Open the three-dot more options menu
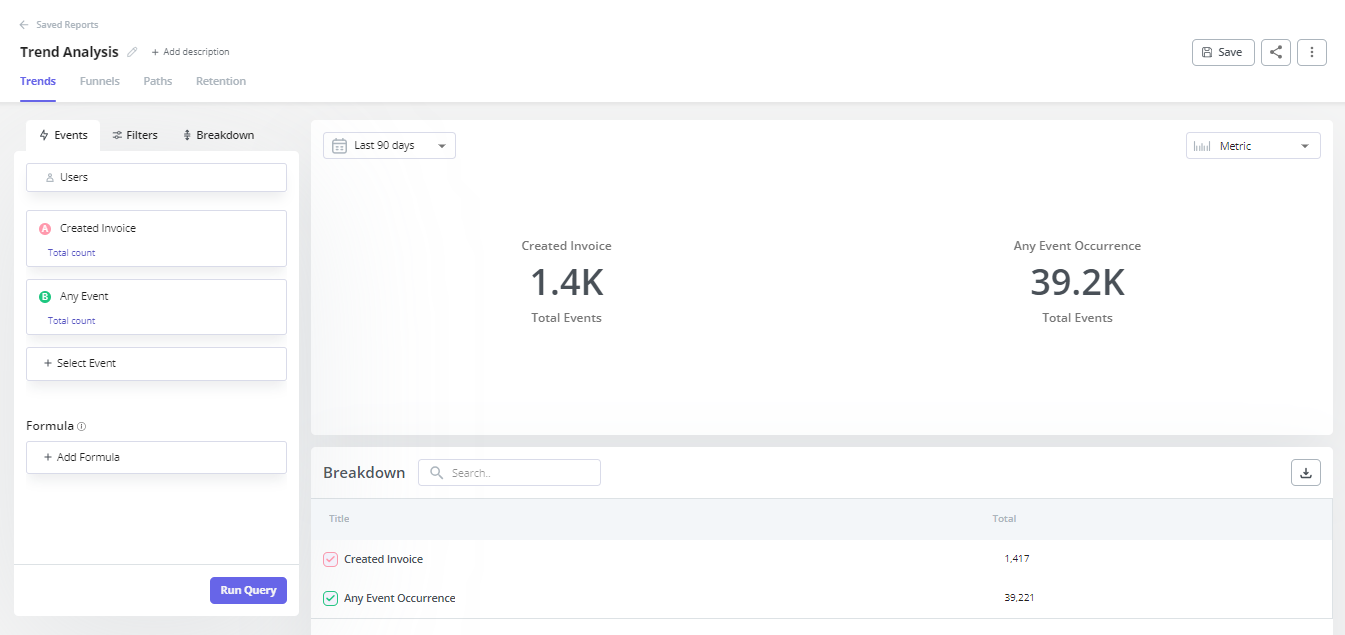This screenshot has height=635, width=1345. pos(1311,52)
